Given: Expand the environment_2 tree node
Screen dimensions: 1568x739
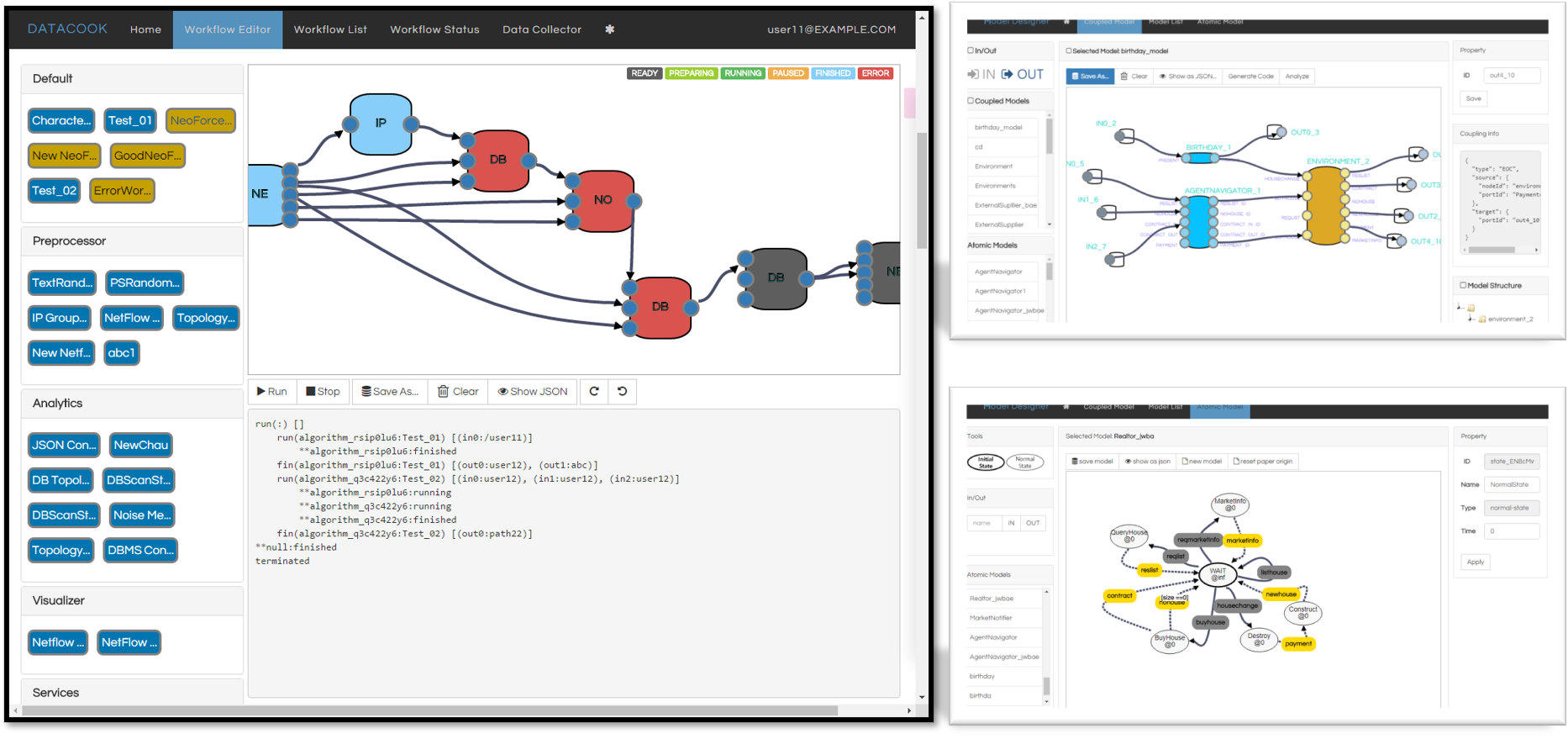Looking at the screenshot, I should pyautogui.click(x=1471, y=319).
